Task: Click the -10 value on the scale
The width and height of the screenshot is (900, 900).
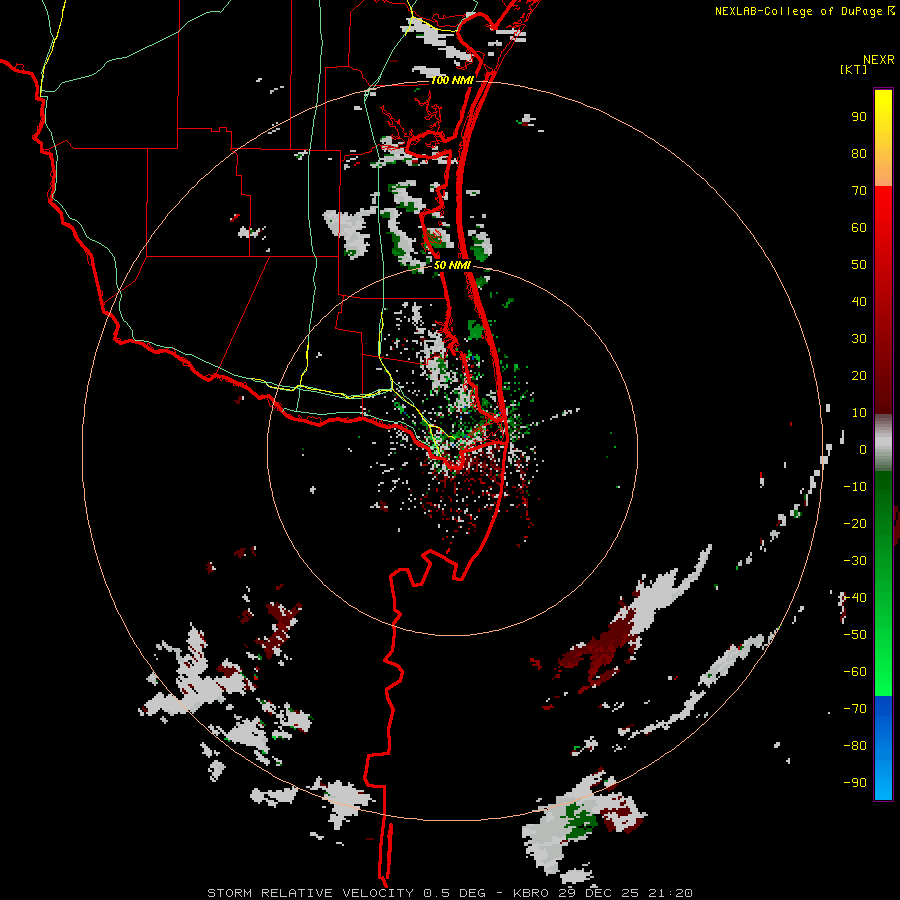Action: click(x=855, y=487)
